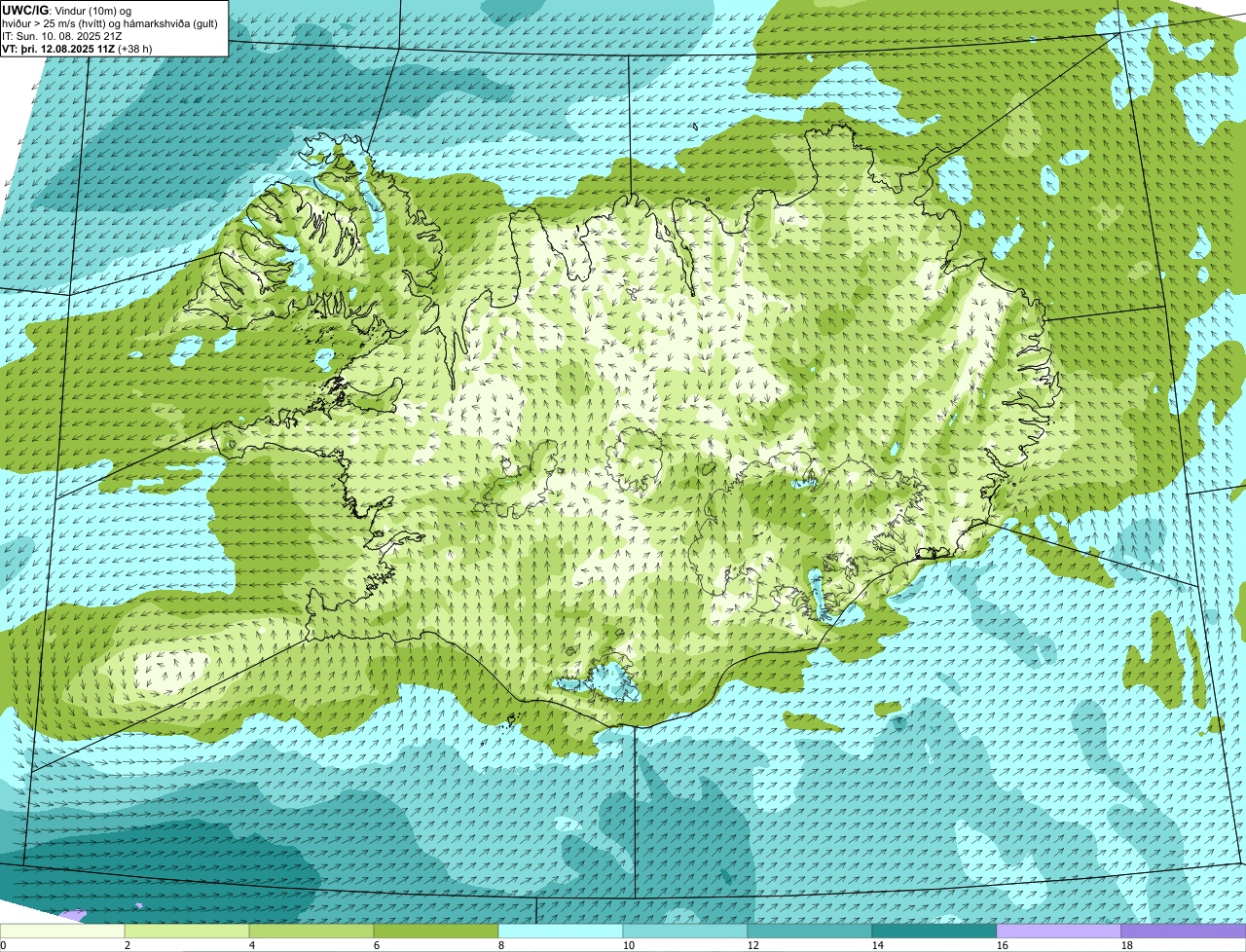This screenshot has height=952, width=1246.
Task: Click the legend scale label "10"
Action: click(x=629, y=945)
